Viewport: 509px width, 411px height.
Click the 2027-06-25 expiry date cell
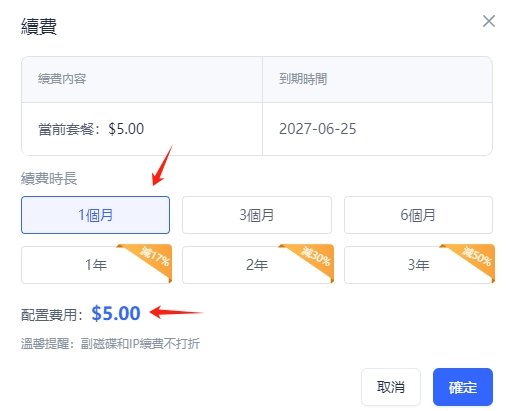[377, 129]
